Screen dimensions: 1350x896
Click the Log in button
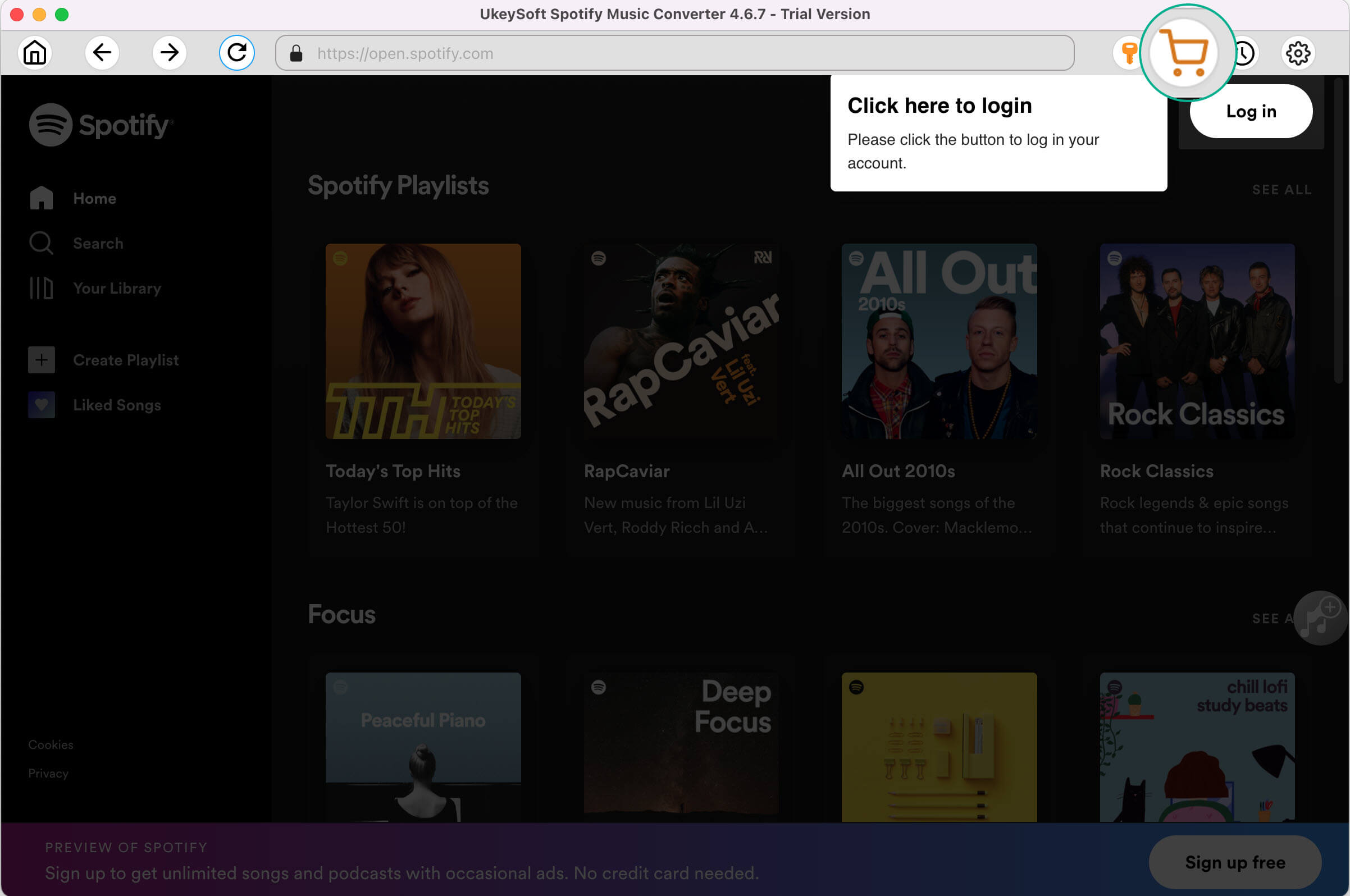(1251, 112)
